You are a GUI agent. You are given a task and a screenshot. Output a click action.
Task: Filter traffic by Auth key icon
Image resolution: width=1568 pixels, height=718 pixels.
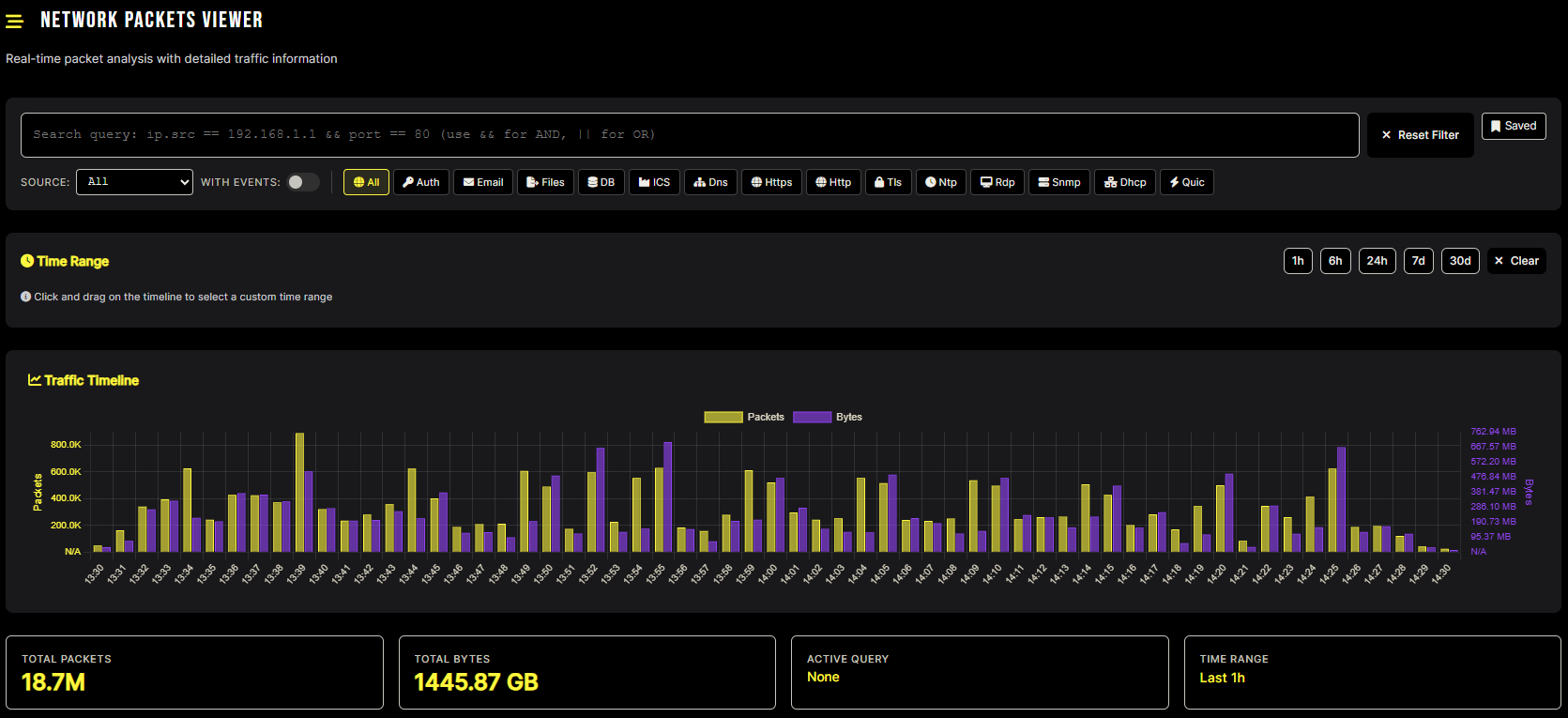421,182
